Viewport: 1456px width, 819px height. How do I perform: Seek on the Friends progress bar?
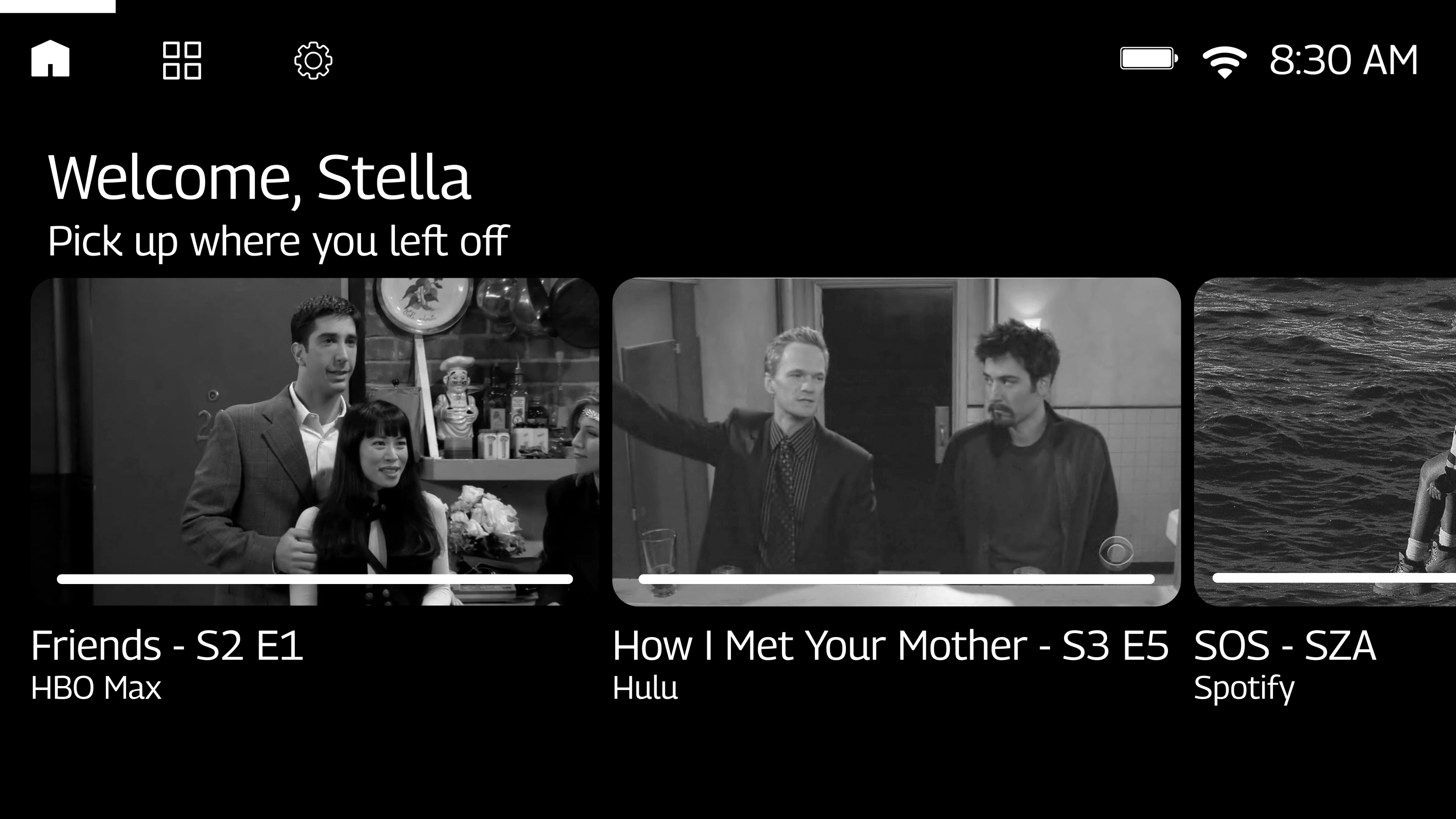click(315, 579)
